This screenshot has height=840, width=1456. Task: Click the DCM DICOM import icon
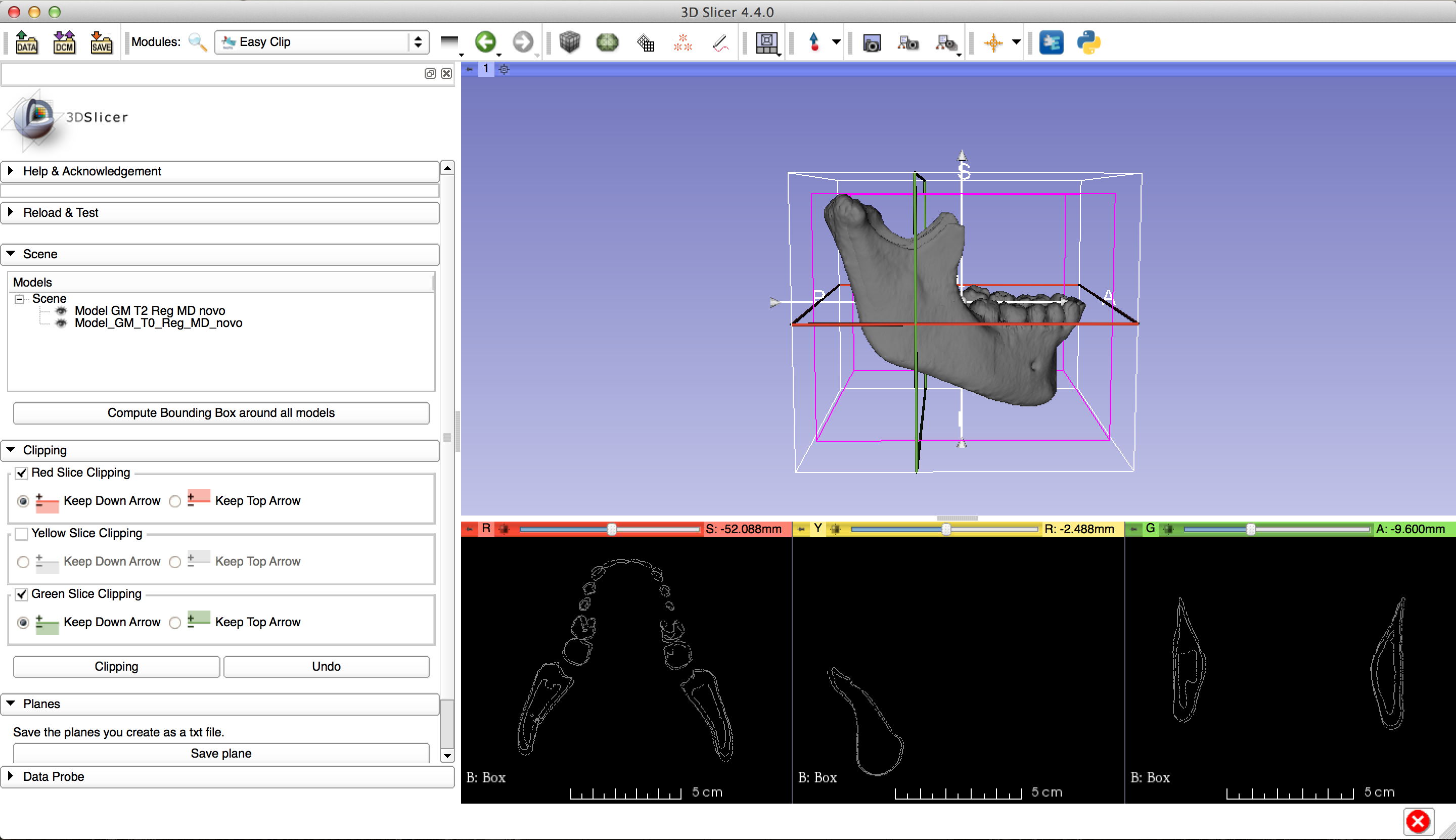pos(64,42)
